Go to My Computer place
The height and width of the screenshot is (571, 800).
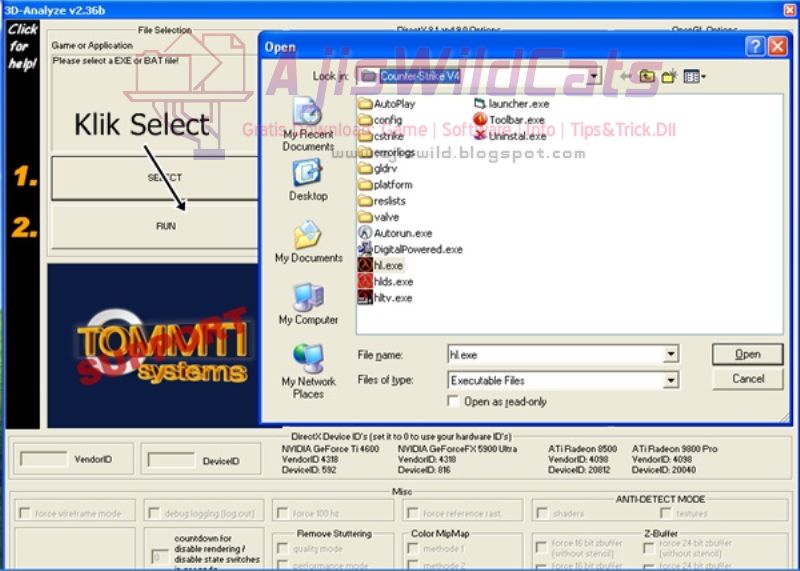tap(308, 304)
